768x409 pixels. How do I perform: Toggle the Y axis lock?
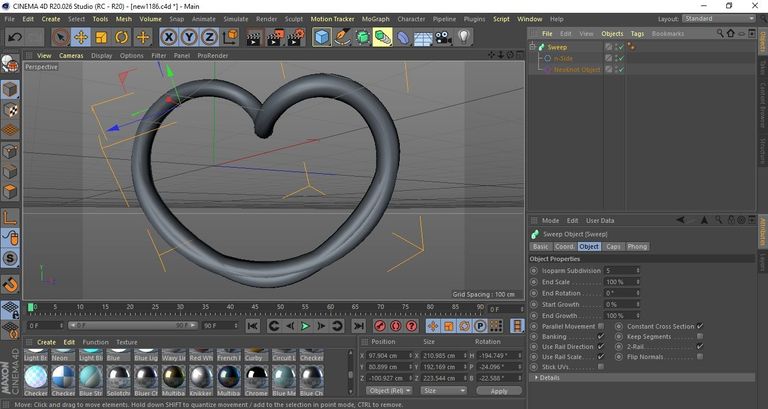[x=189, y=37]
